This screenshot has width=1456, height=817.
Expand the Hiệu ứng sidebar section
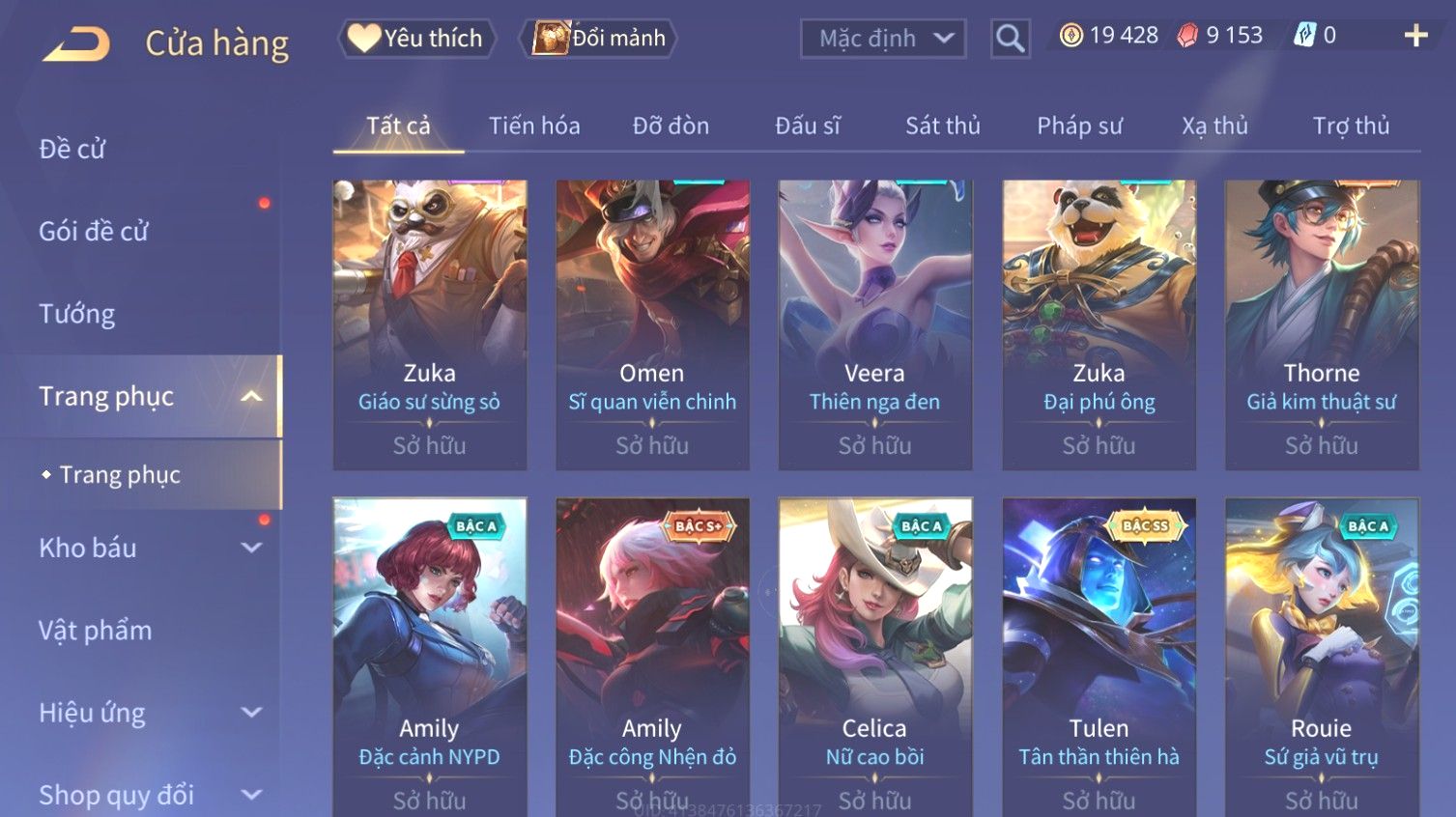coord(251,713)
